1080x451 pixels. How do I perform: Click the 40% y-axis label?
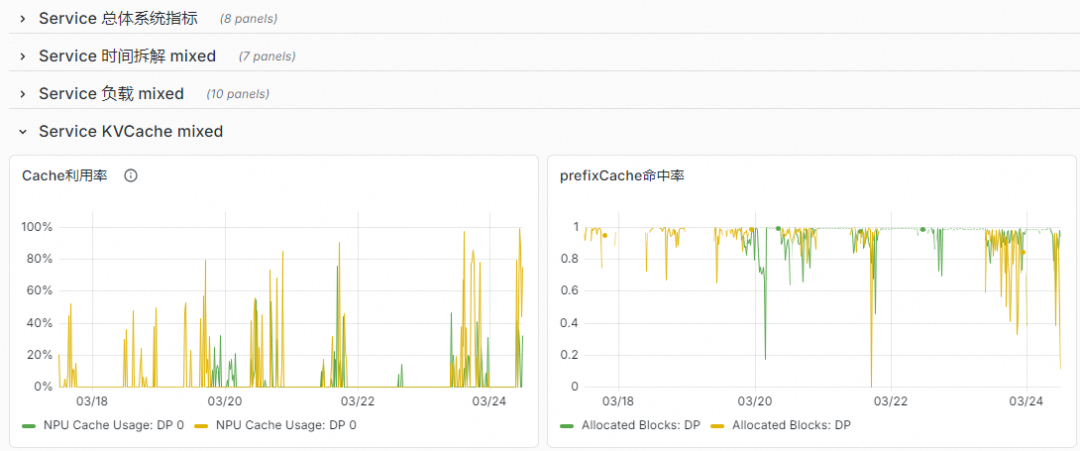click(x=40, y=324)
